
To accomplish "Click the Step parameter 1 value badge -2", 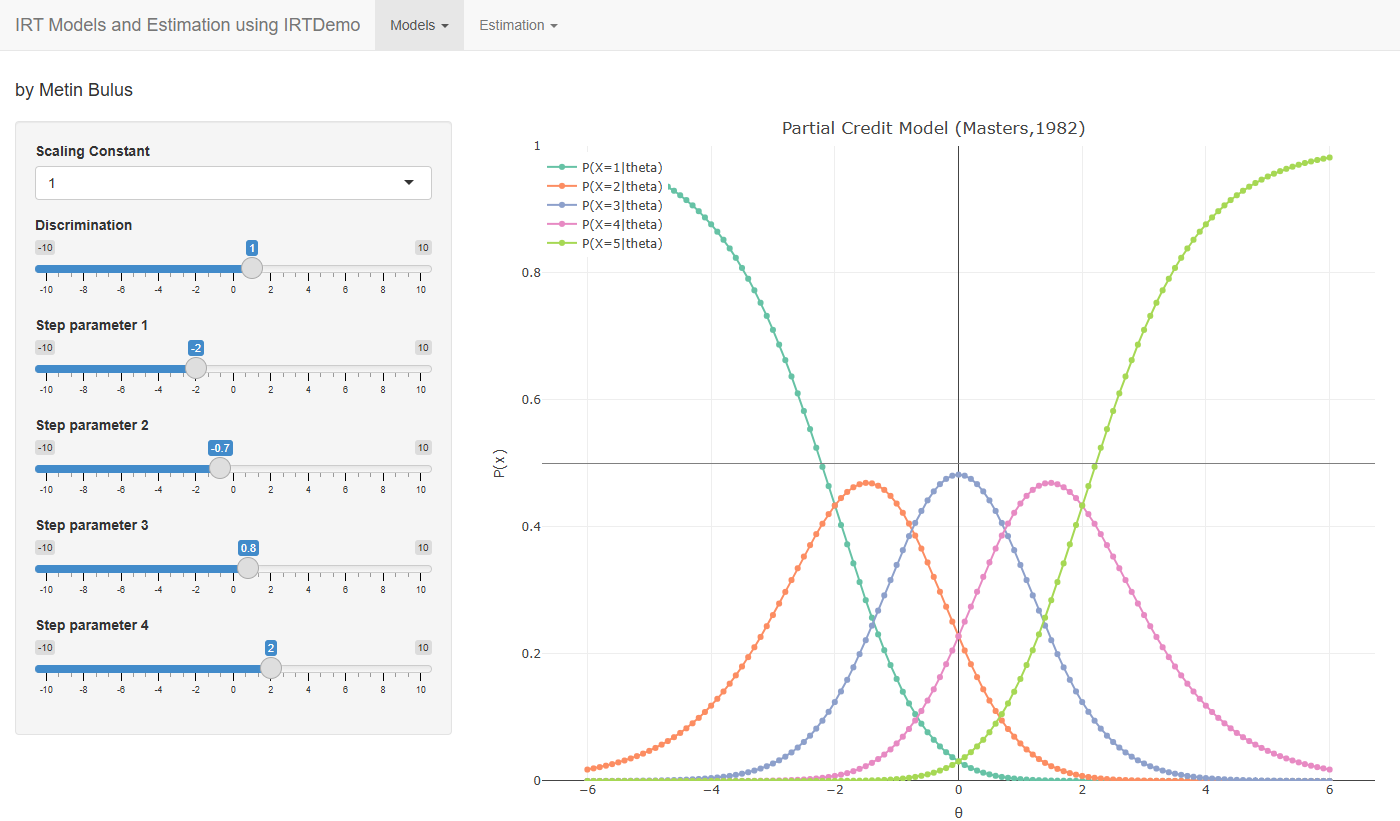I will coord(196,348).
